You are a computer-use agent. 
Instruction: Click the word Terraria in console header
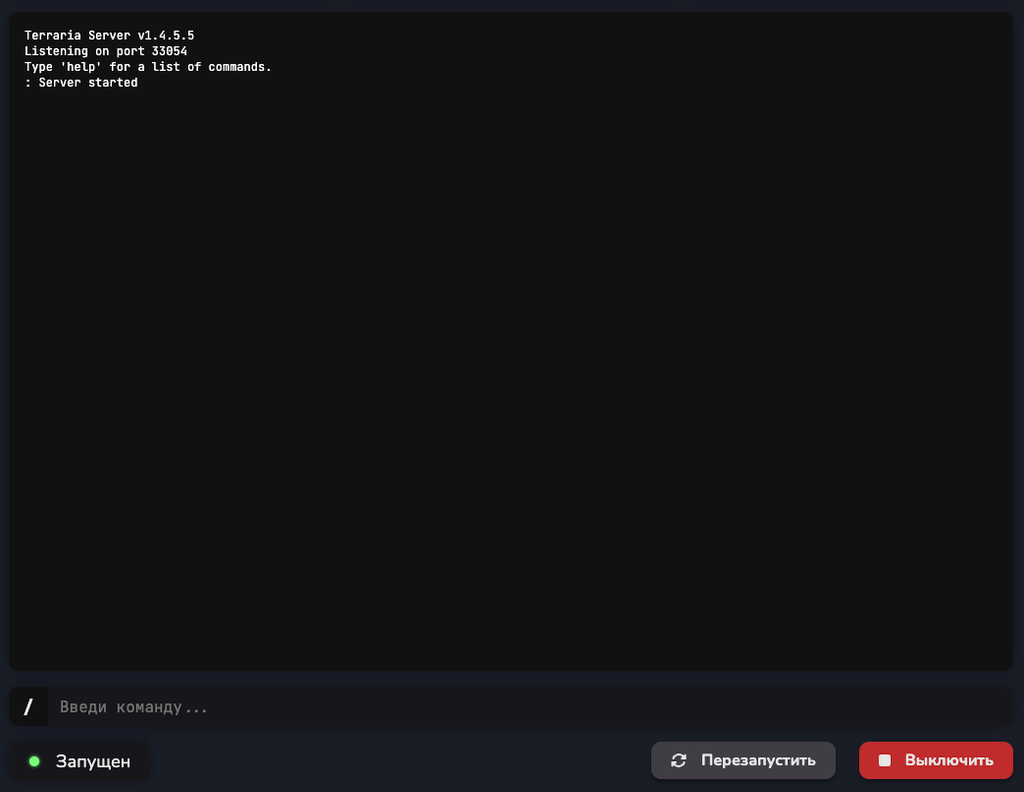click(53, 35)
